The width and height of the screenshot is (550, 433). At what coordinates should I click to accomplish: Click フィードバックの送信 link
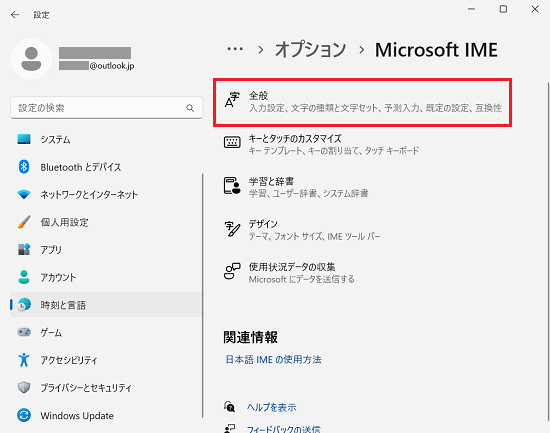283,429
